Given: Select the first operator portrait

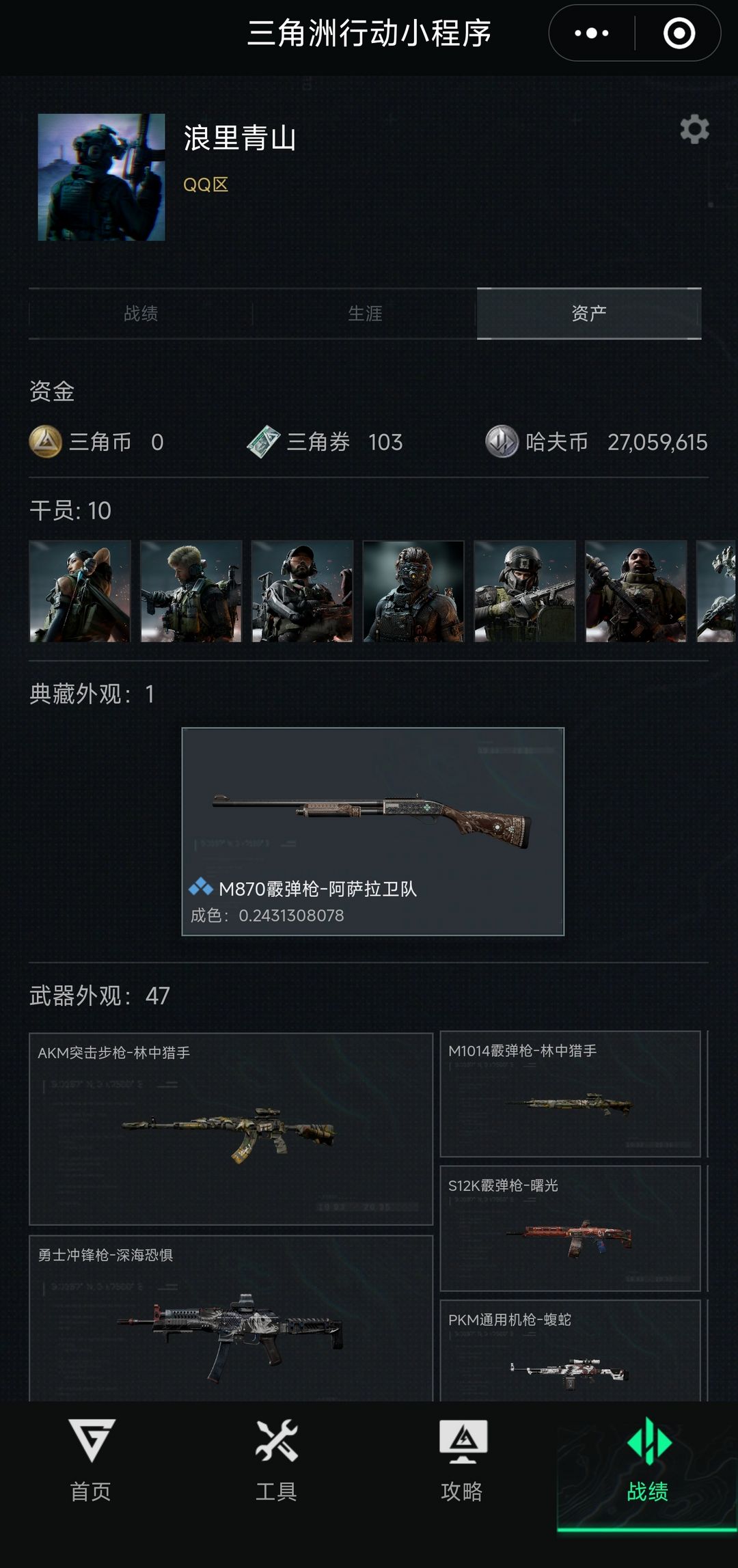Looking at the screenshot, I should [80, 591].
